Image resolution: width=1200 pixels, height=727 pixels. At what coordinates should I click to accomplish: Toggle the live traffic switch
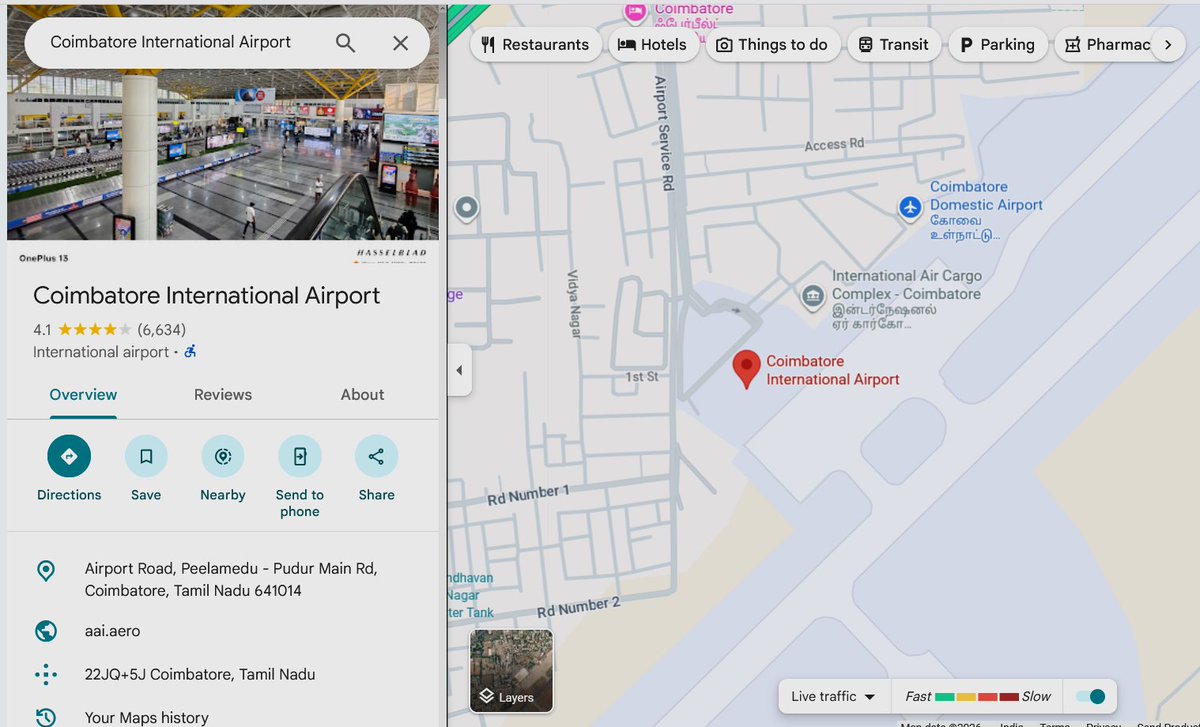click(1089, 696)
